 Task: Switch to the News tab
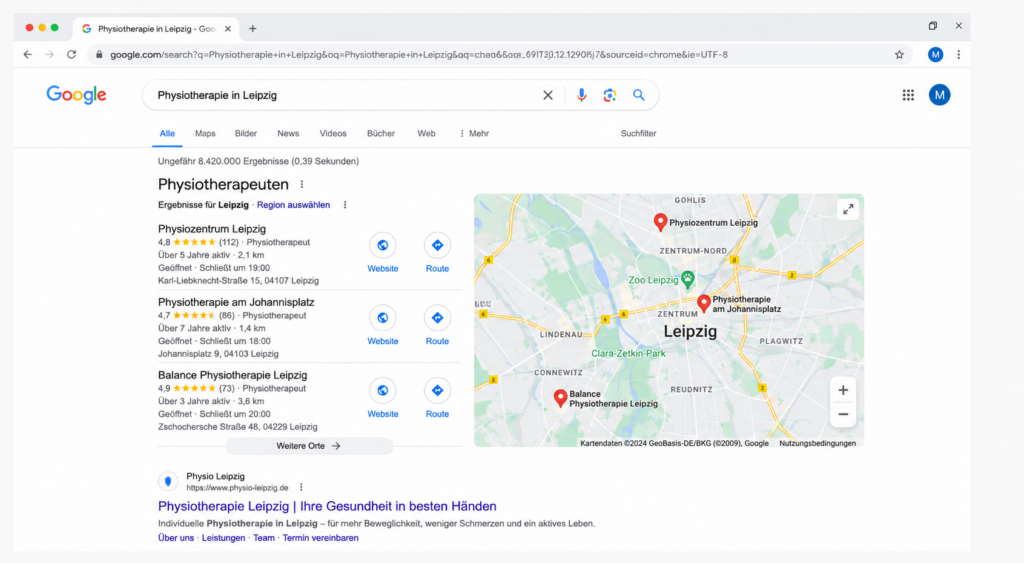click(x=288, y=133)
